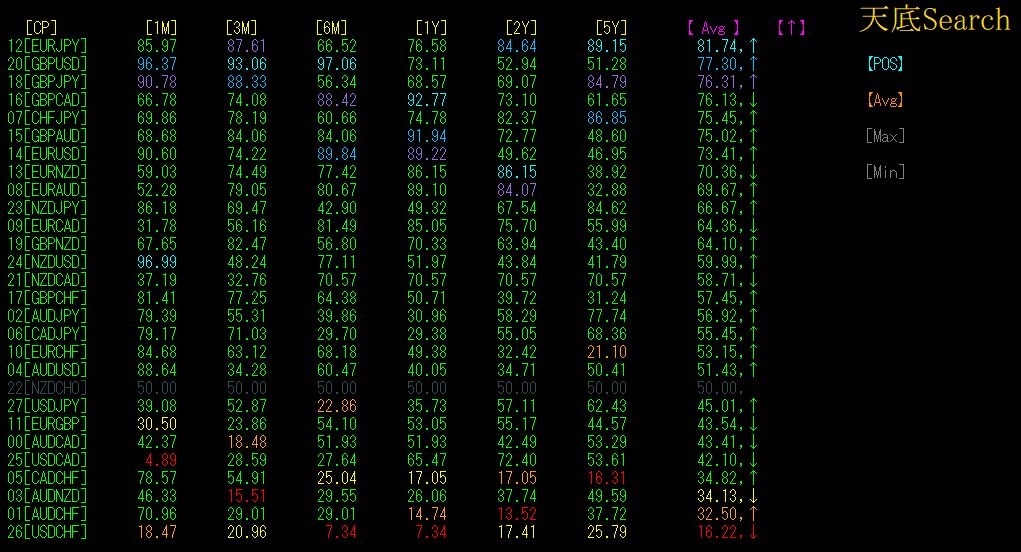
Task: Click the 92.77 1Y value for GBPCAD
Action: point(427,100)
